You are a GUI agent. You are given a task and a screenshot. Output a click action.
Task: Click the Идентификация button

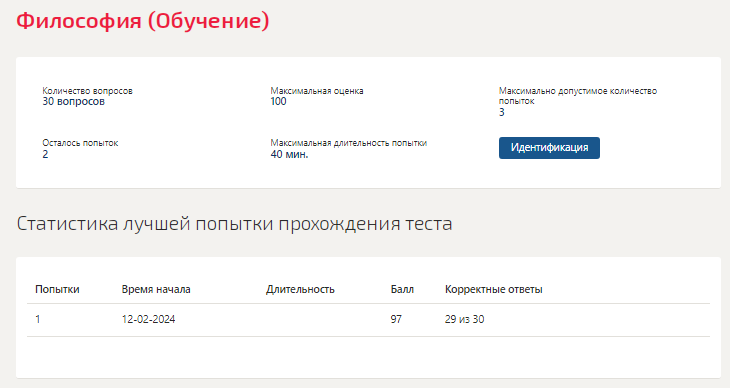point(549,148)
